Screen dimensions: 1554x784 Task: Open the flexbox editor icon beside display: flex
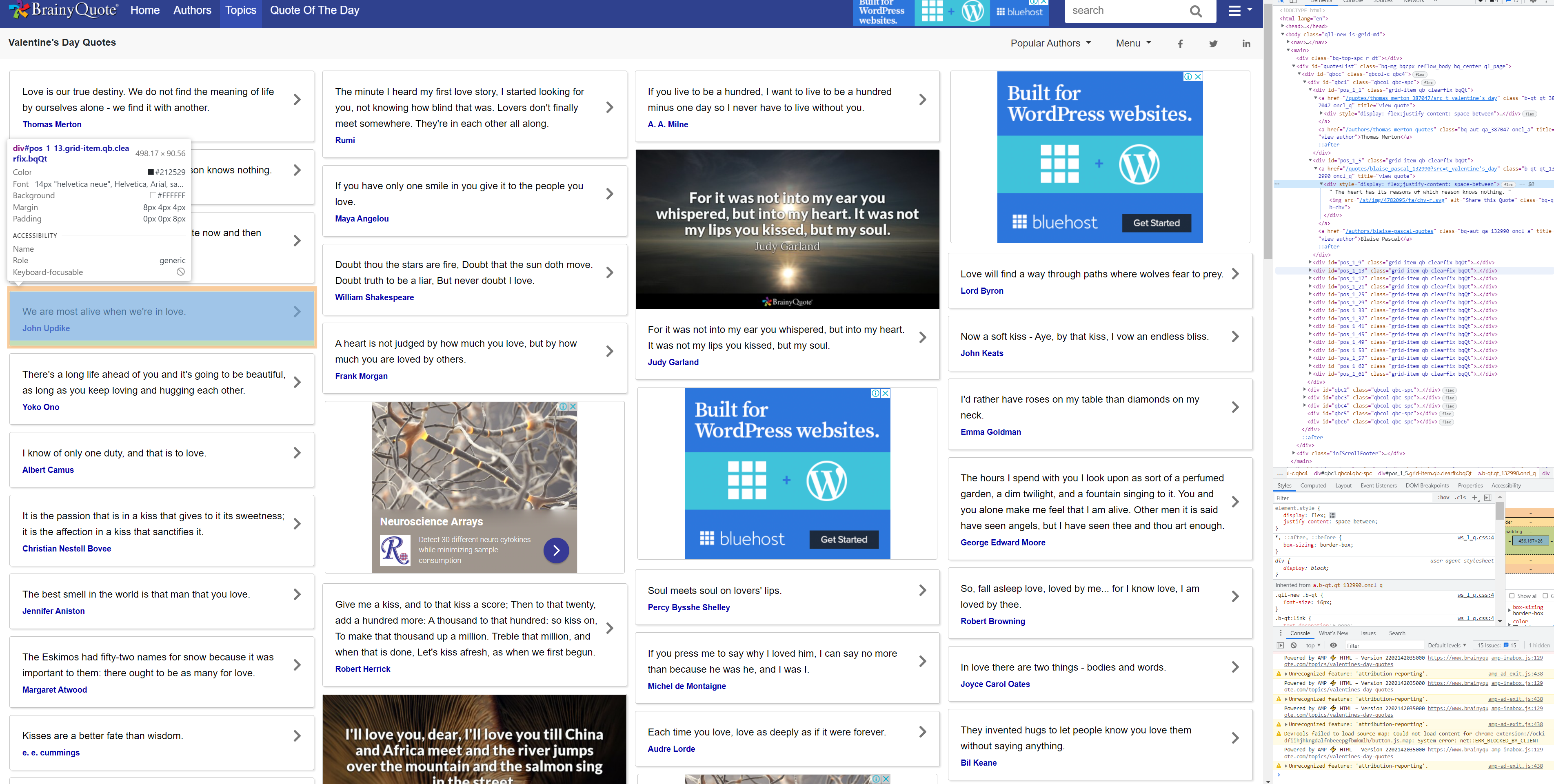coord(1332,516)
